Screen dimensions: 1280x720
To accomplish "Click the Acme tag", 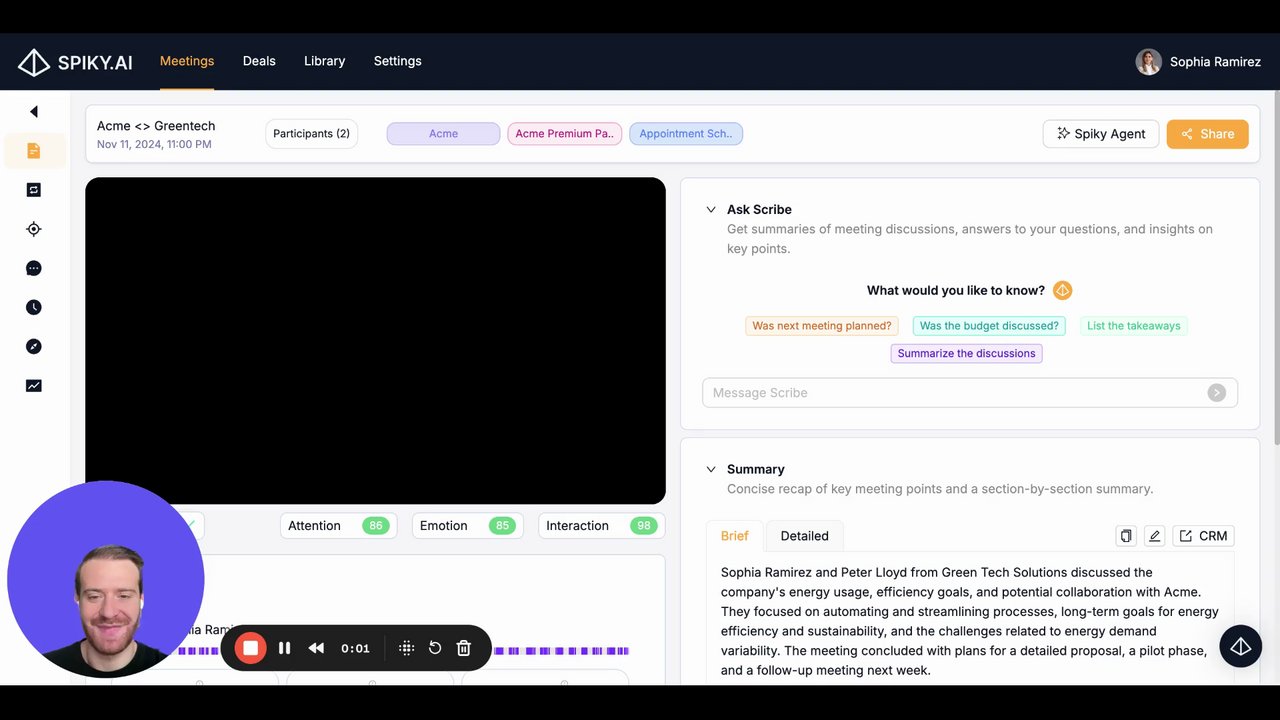I will tap(443, 134).
